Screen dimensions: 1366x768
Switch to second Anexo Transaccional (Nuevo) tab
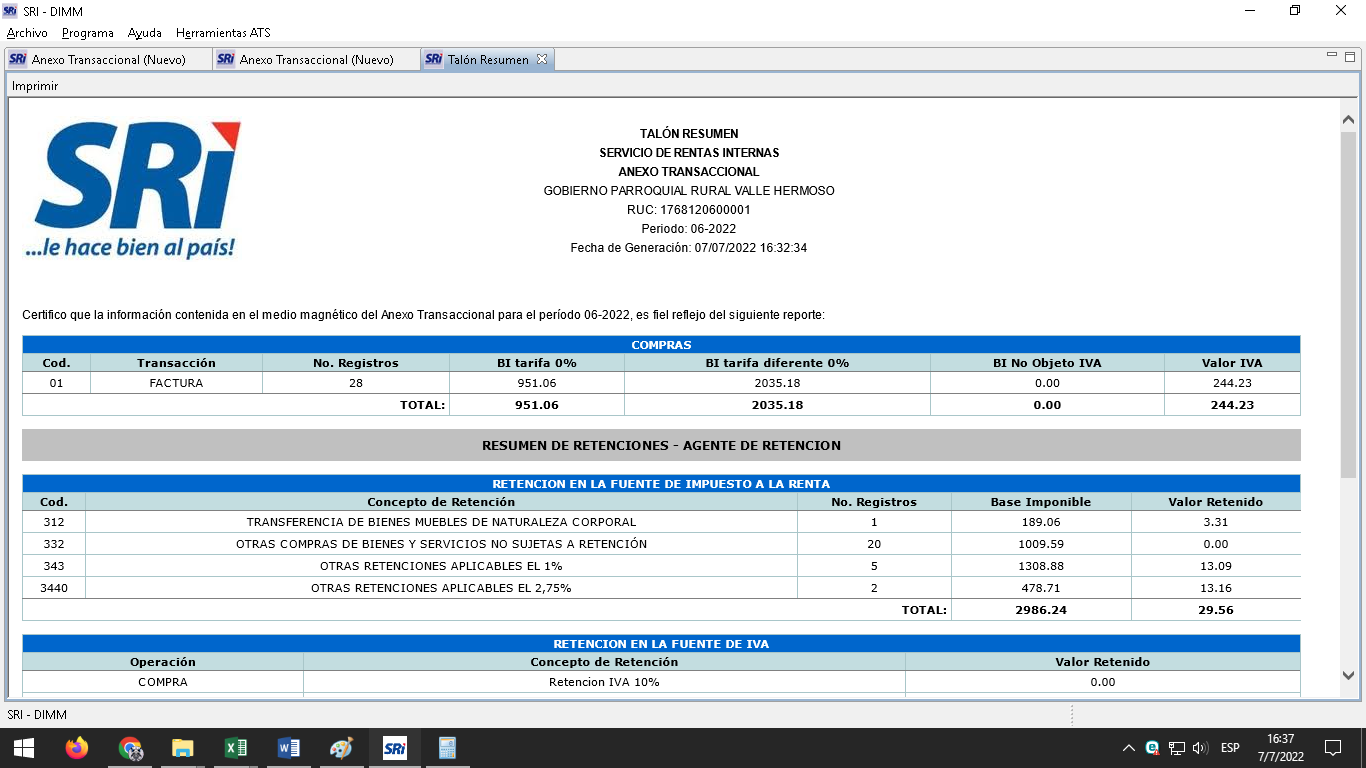click(x=316, y=60)
